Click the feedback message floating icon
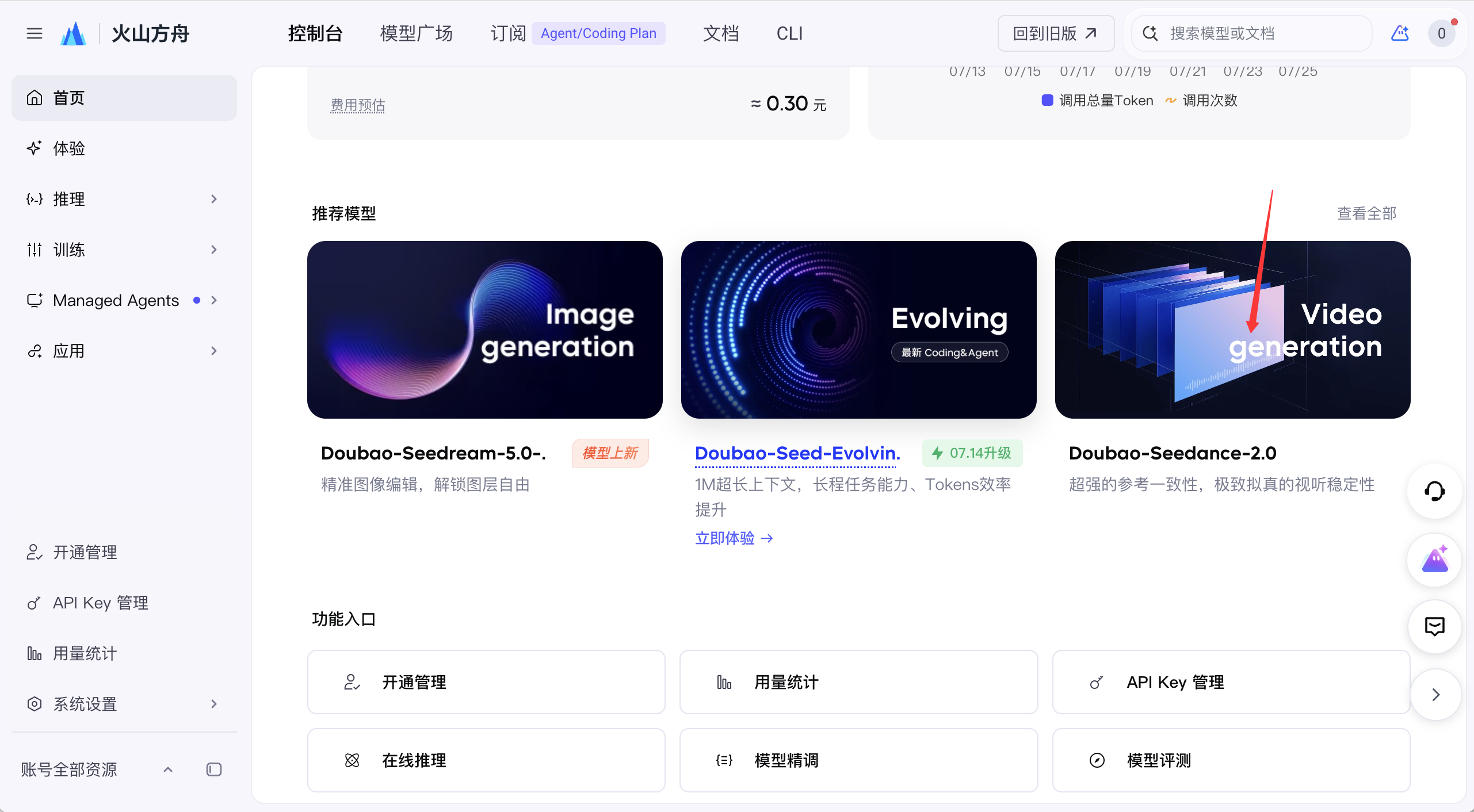The height and width of the screenshot is (812, 1474). [x=1434, y=626]
